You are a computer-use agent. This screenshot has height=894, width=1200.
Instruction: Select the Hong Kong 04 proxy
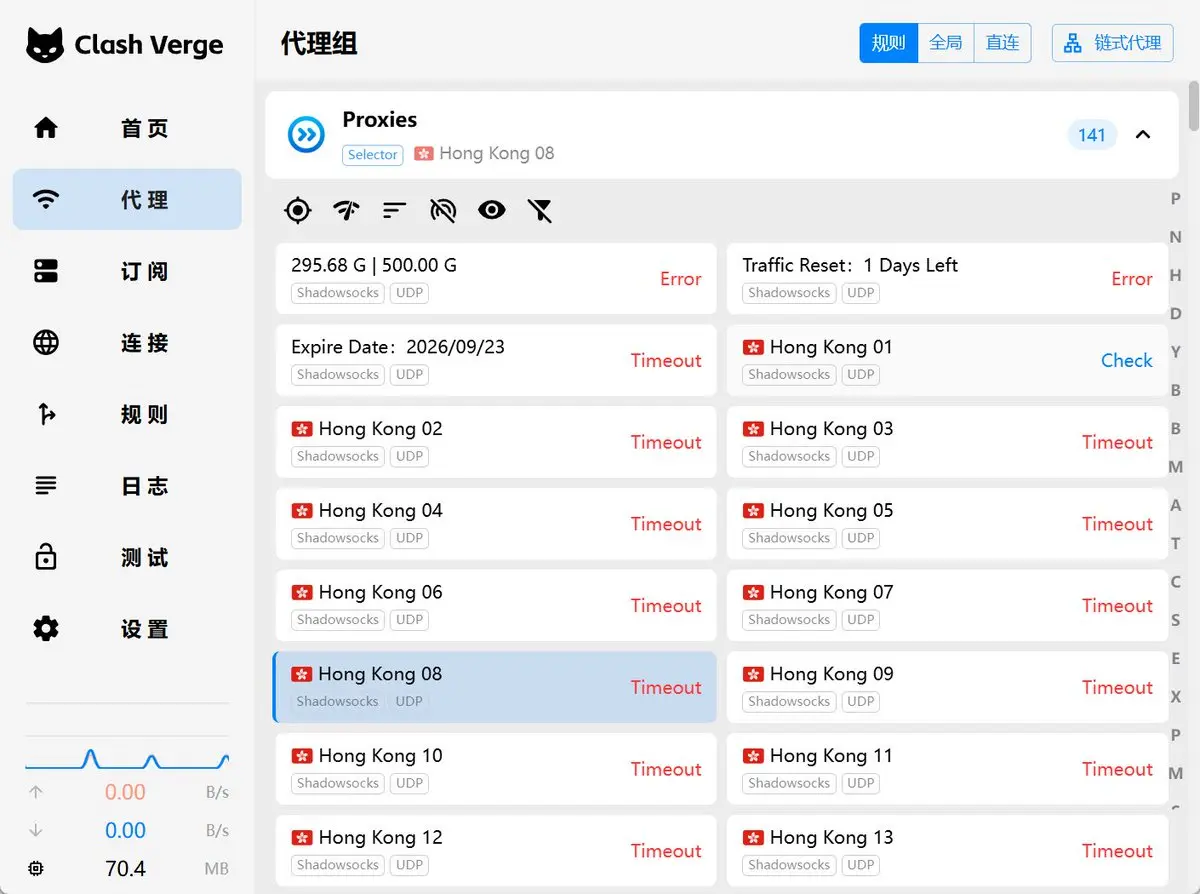pos(496,524)
